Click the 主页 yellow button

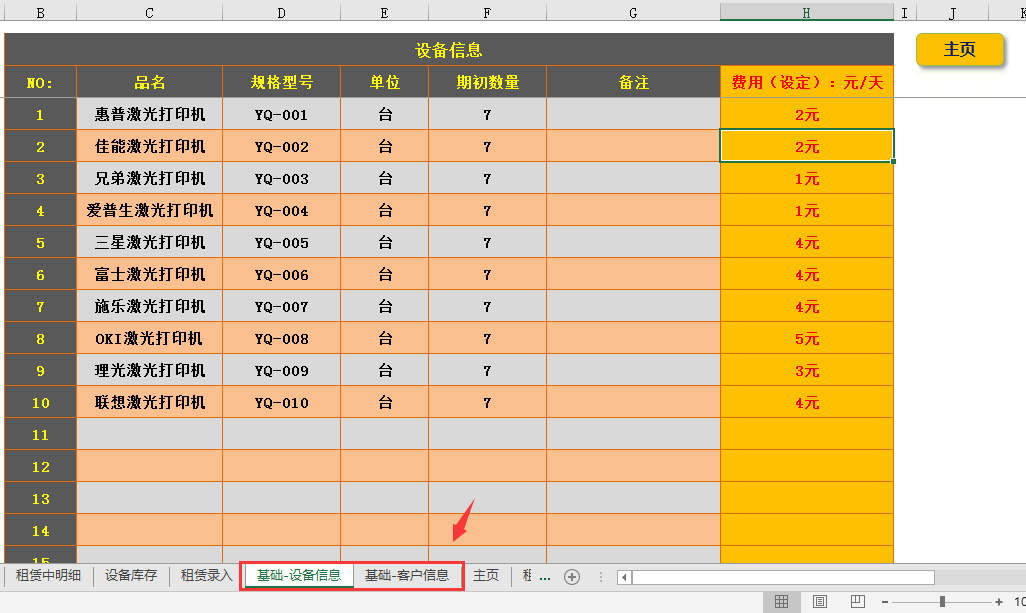[959, 50]
